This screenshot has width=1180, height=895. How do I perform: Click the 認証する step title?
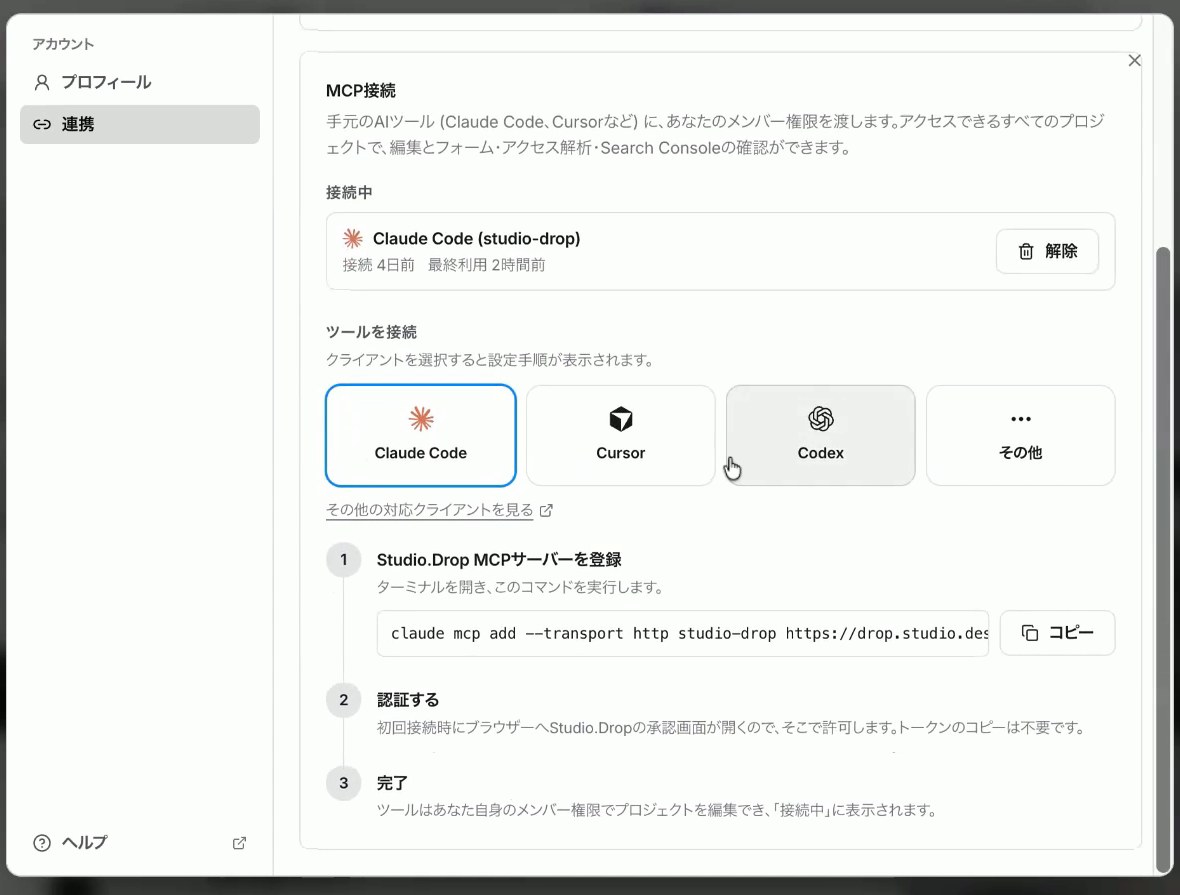click(408, 700)
